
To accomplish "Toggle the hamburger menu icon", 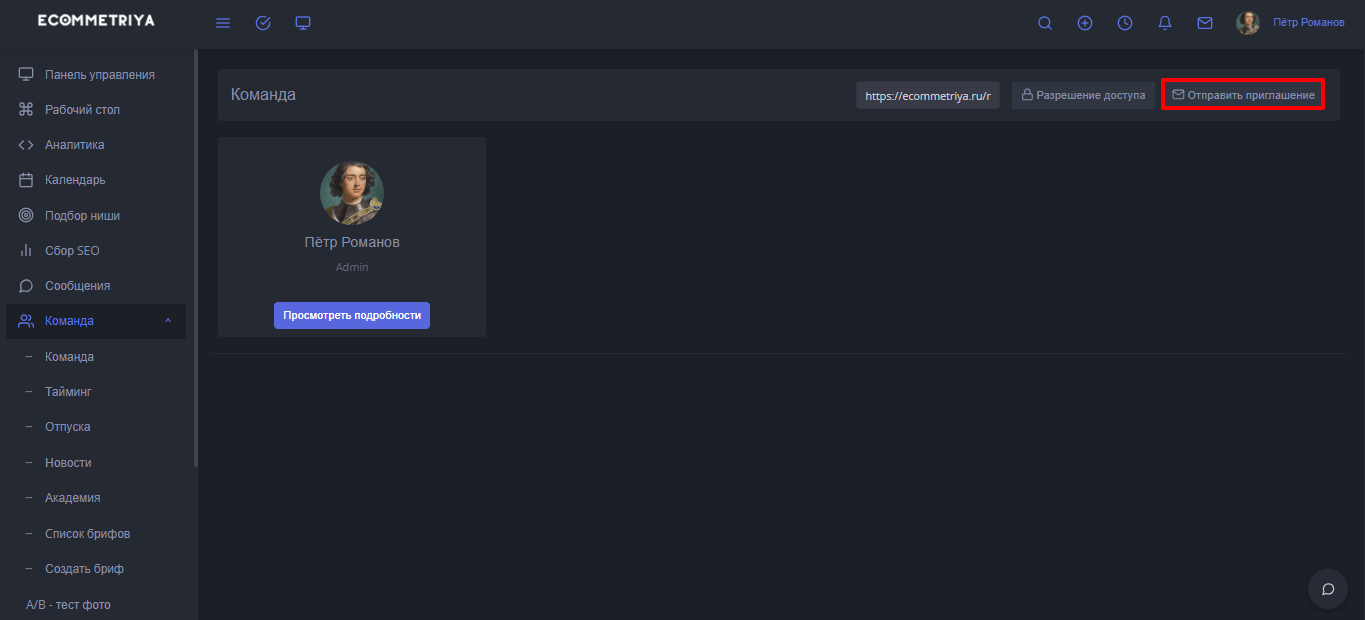I will tap(223, 23).
